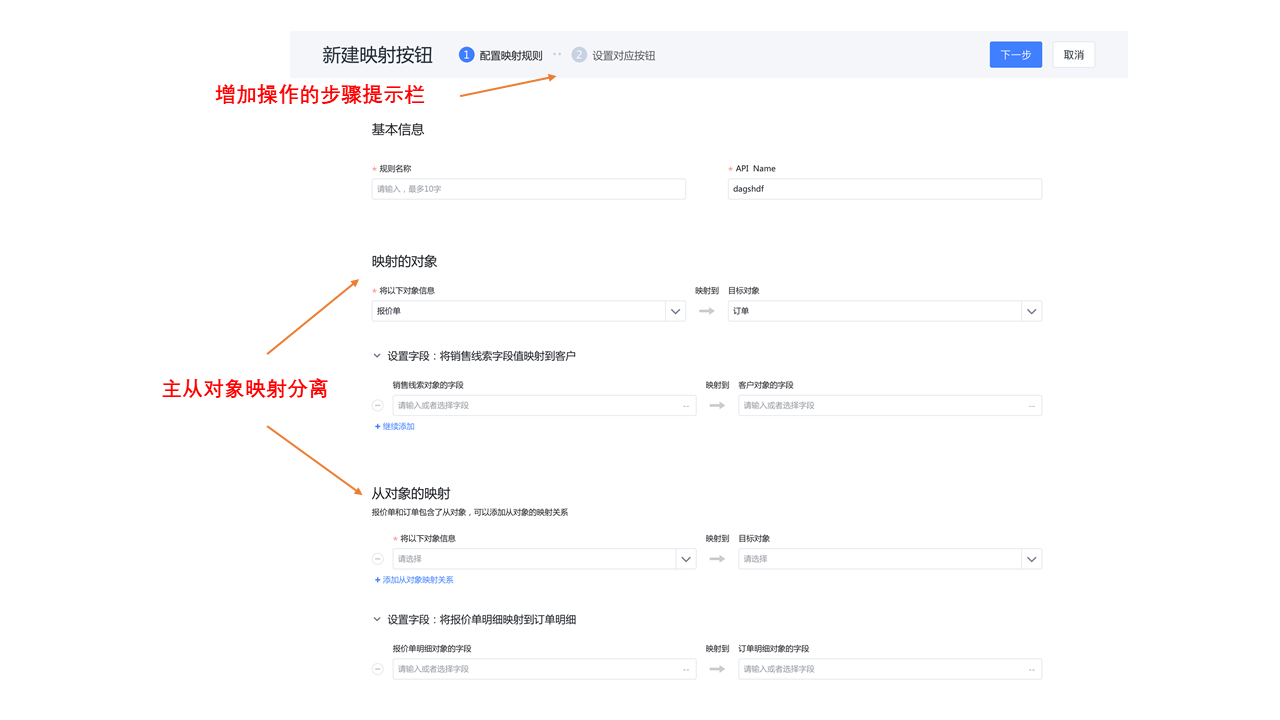The image size is (1280, 720).
Task: Click the API Name field containing dagshdf
Action: [885, 189]
